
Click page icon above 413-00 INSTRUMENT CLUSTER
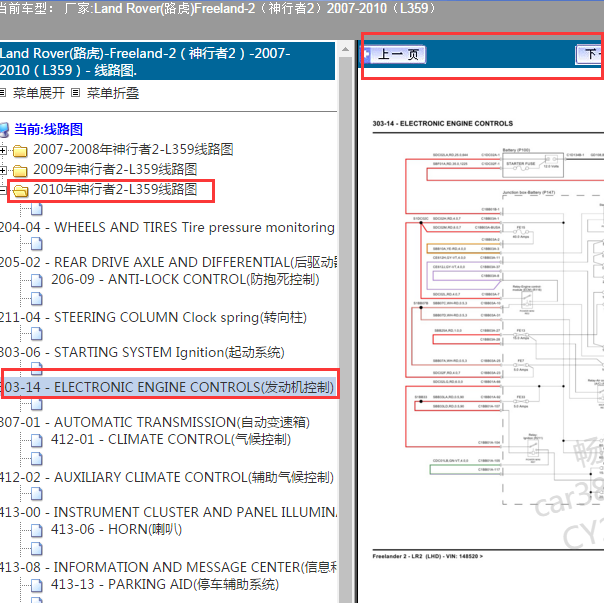37,494
